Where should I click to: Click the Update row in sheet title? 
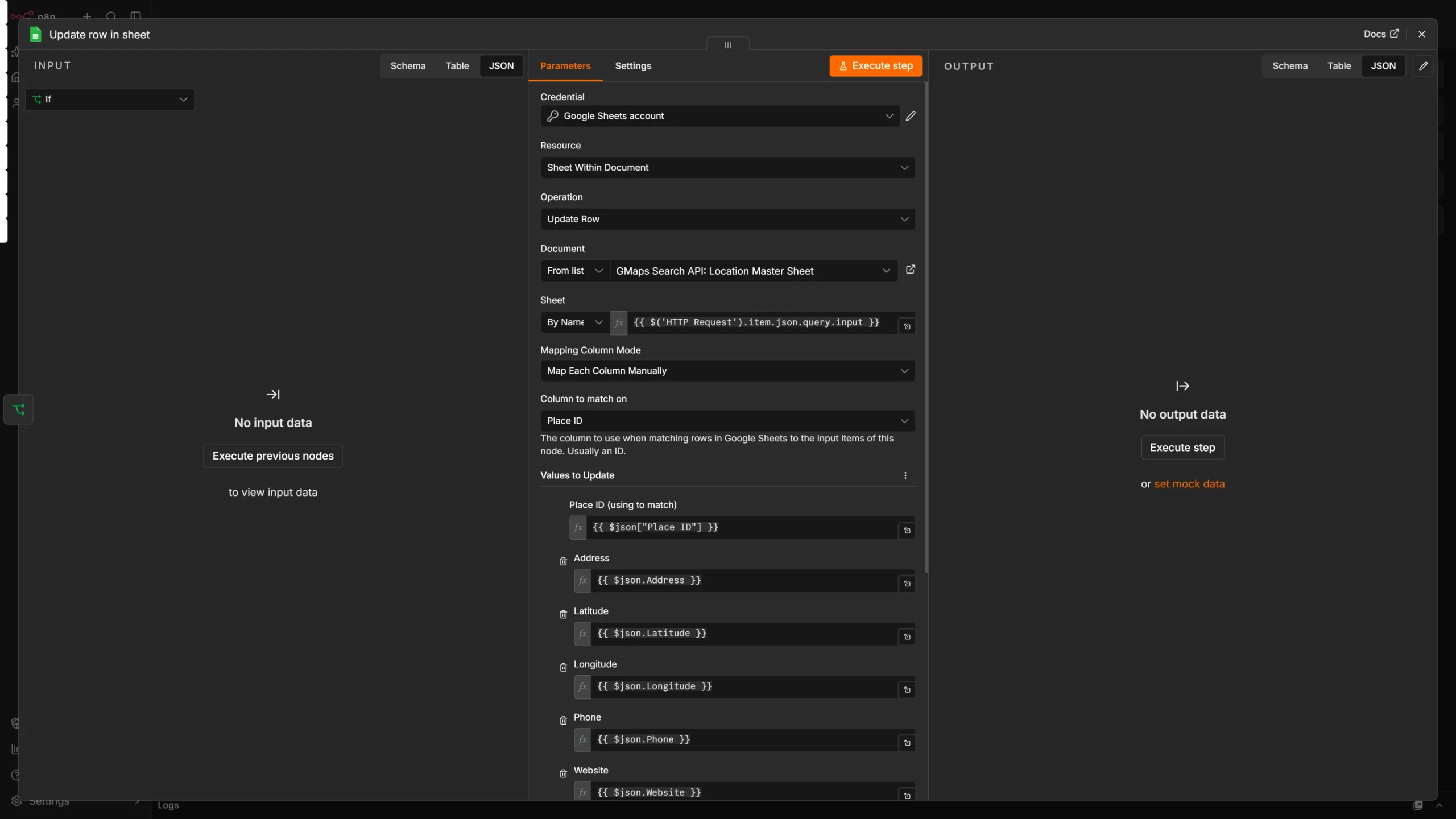pos(100,35)
